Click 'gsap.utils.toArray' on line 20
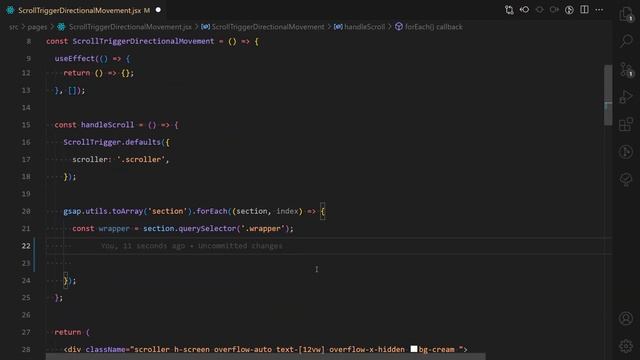Image resolution: width=640 pixels, height=360 pixels. (103, 211)
